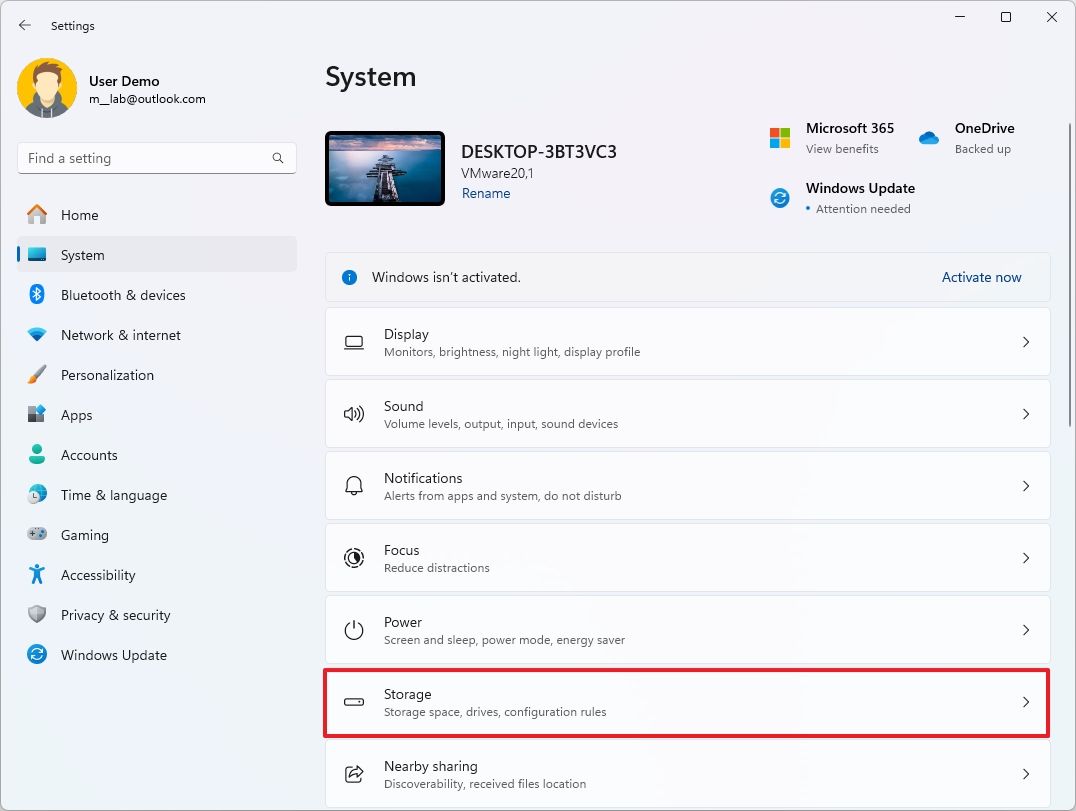Click the back arrow in title bar

[x=25, y=25]
